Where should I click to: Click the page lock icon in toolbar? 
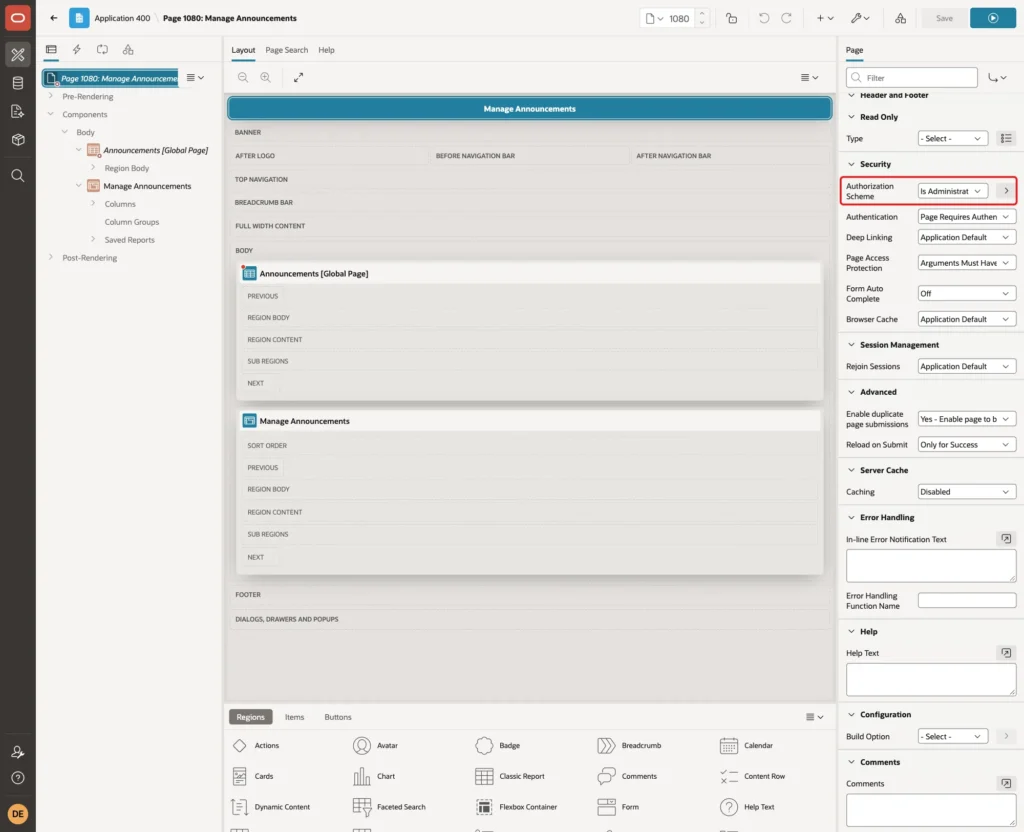point(731,18)
